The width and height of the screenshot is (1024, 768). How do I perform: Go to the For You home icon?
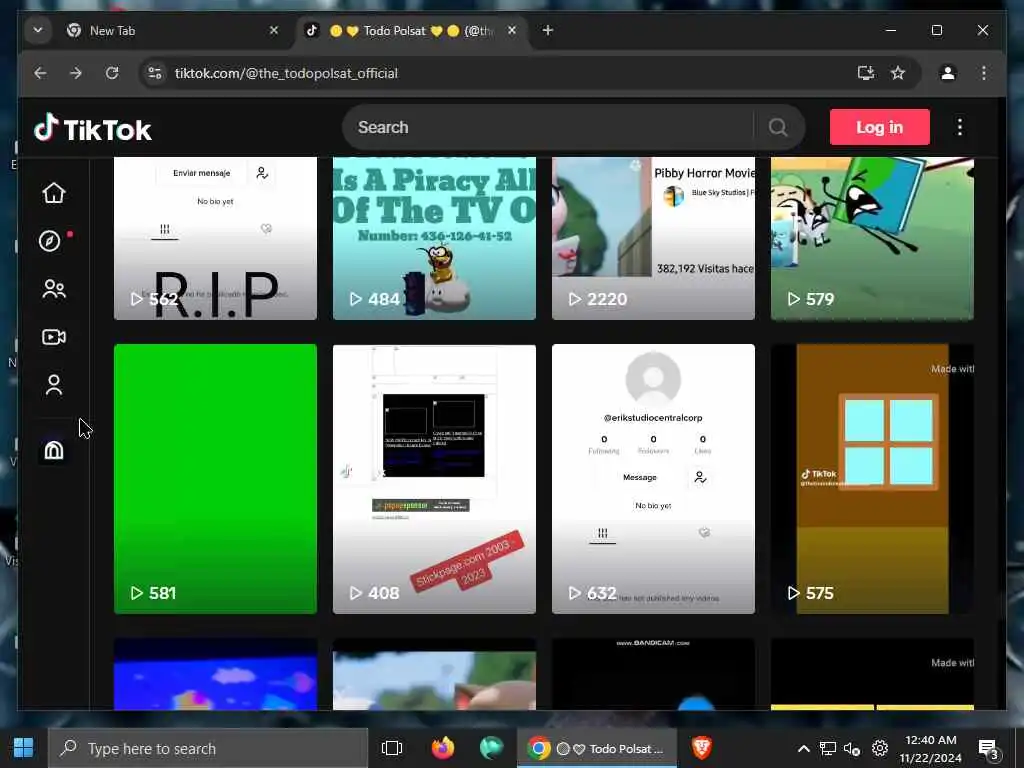[54, 193]
